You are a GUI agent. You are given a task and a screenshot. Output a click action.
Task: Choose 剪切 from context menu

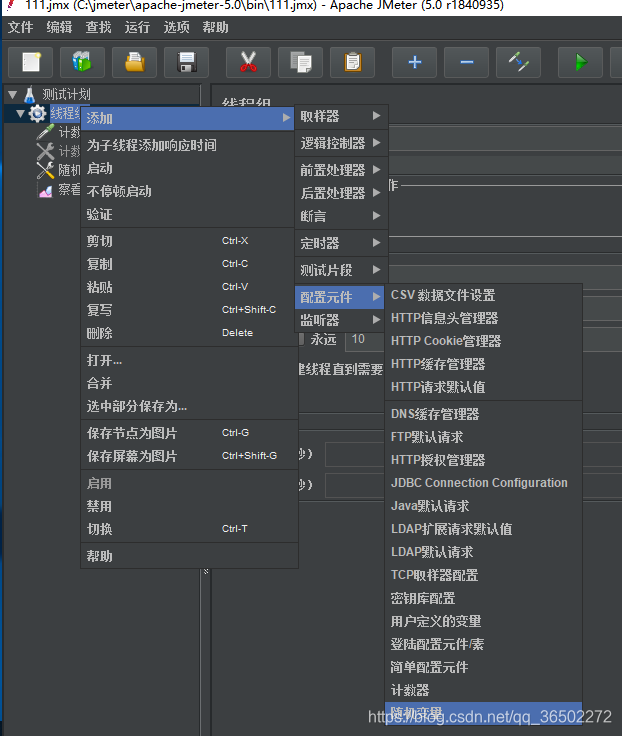pyautogui.click(x=189, y=241)
